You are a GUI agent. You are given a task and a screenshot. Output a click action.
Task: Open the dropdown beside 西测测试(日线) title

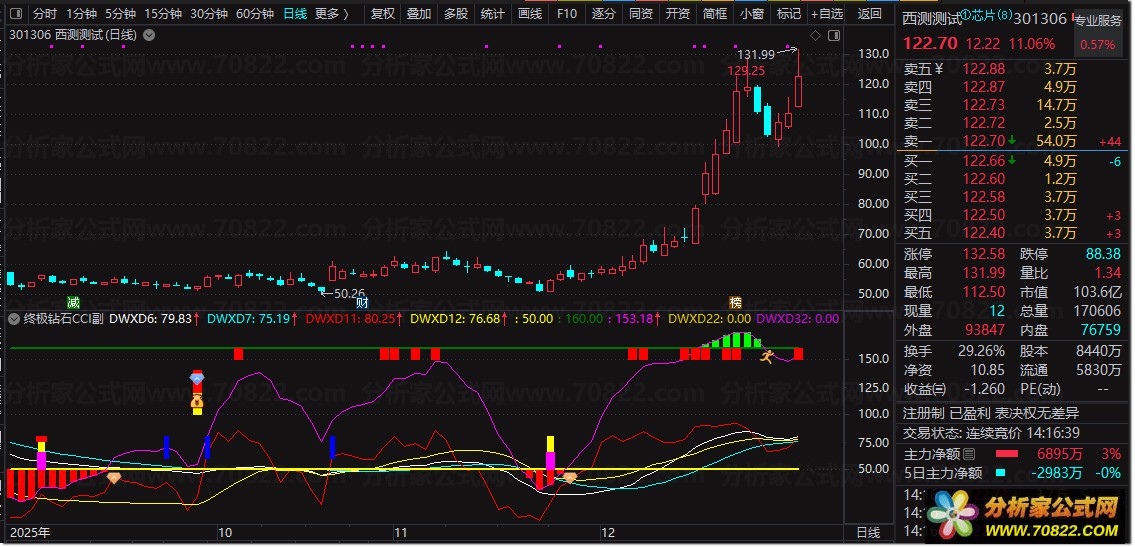point(149,35)
